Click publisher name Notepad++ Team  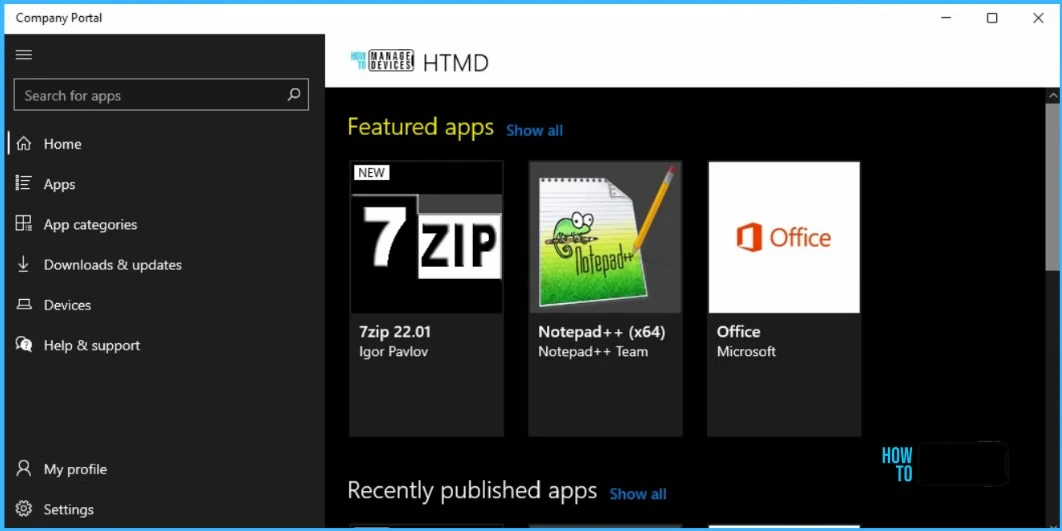tap(593, 352)
